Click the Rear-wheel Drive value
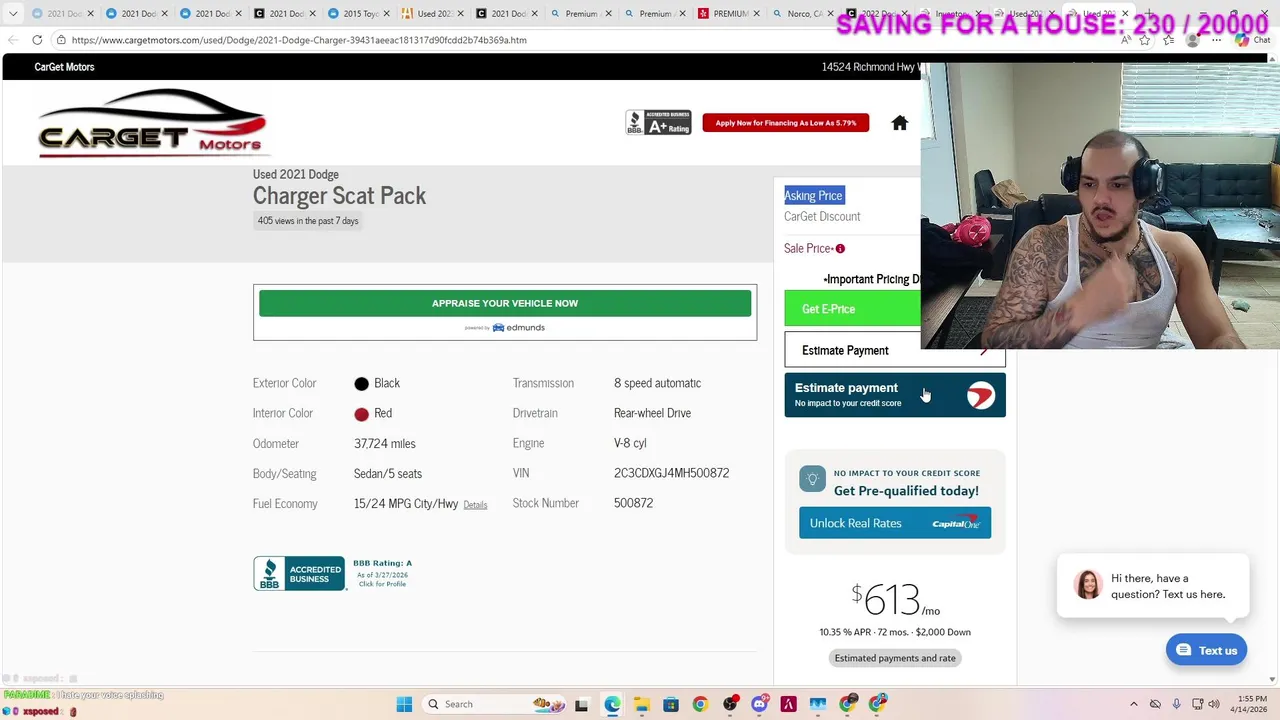Screen dimensions: 1280x720 coord(652,413)
